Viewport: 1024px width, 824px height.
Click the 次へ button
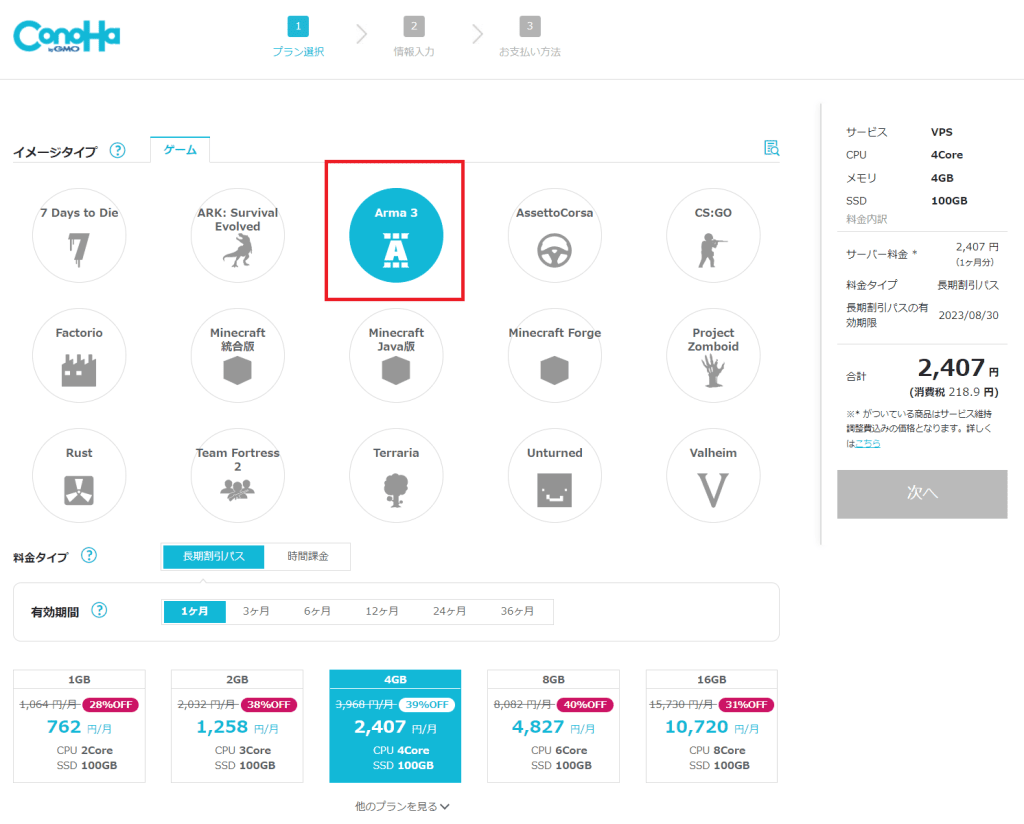922,494
